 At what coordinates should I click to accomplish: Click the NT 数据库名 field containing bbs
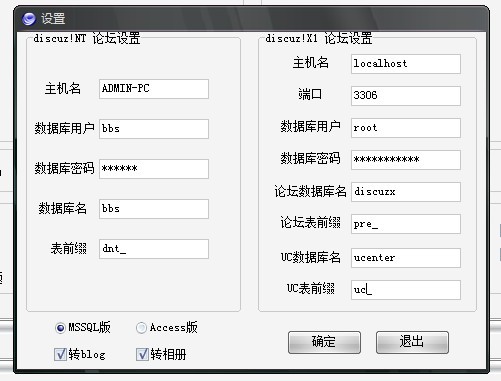(x=154, y=209)
